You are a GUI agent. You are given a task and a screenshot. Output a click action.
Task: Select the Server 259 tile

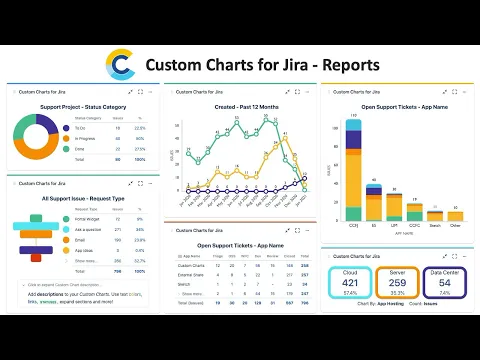coord(397,282)
